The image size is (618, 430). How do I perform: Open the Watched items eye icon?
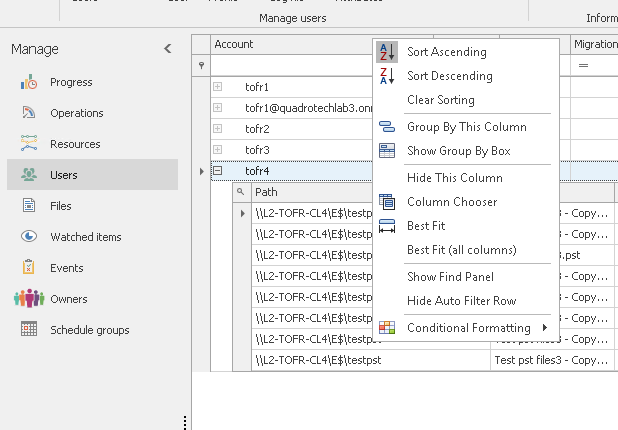[29, 236]
